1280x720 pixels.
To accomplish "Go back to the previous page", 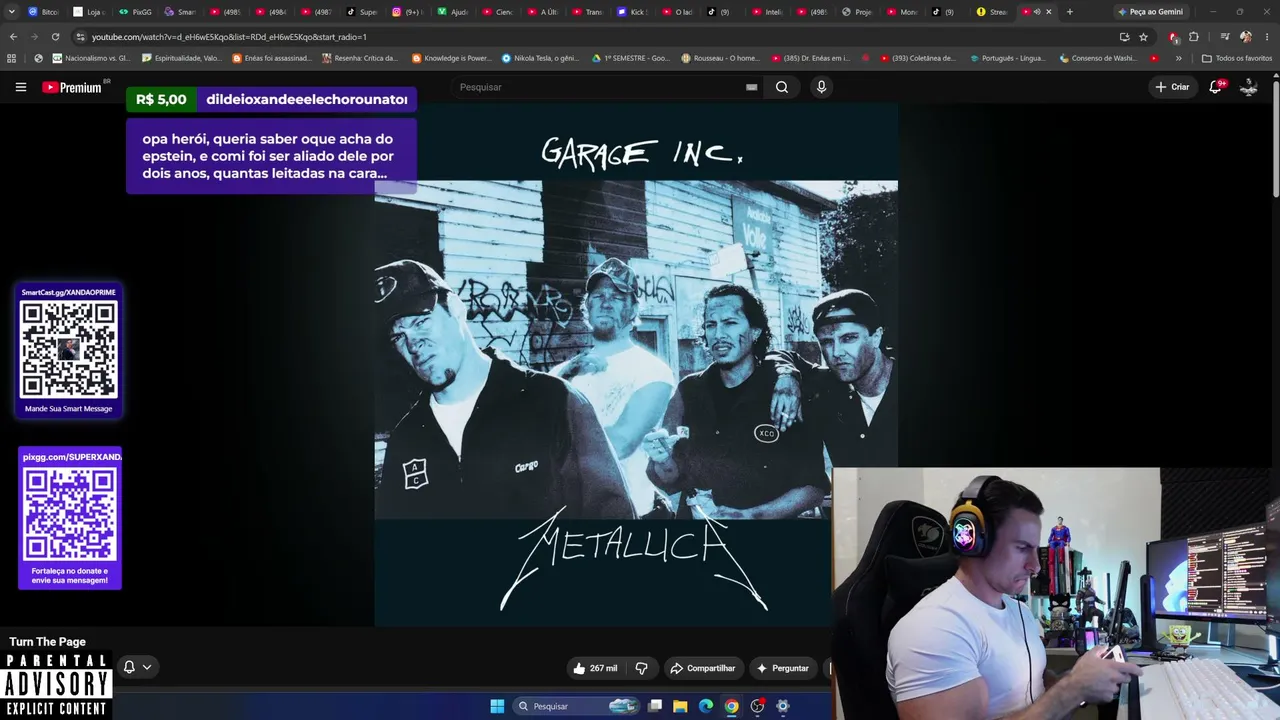I will coord(13,37).
